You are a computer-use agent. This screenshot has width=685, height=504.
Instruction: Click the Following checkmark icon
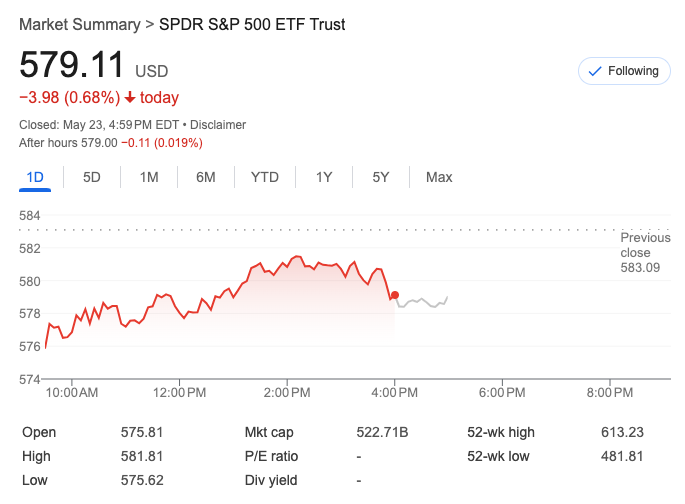pyautogui.click(x=595, y=71)
